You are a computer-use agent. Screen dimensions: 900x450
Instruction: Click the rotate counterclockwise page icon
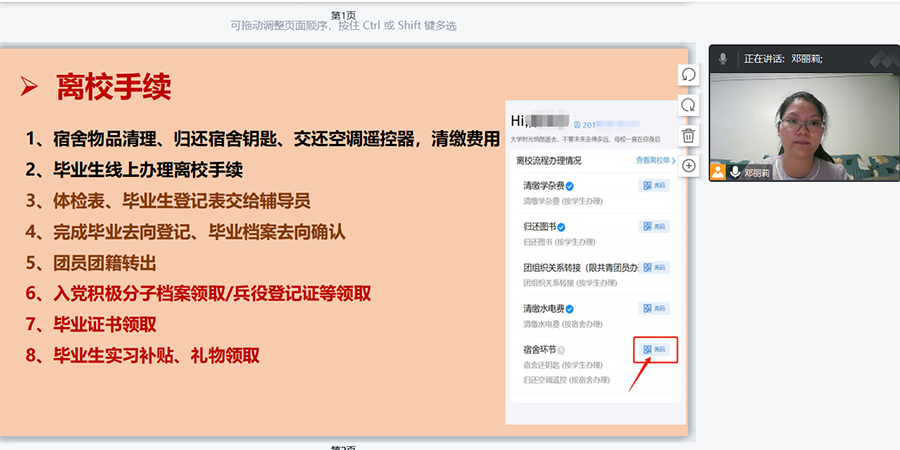tap(688, 75)
